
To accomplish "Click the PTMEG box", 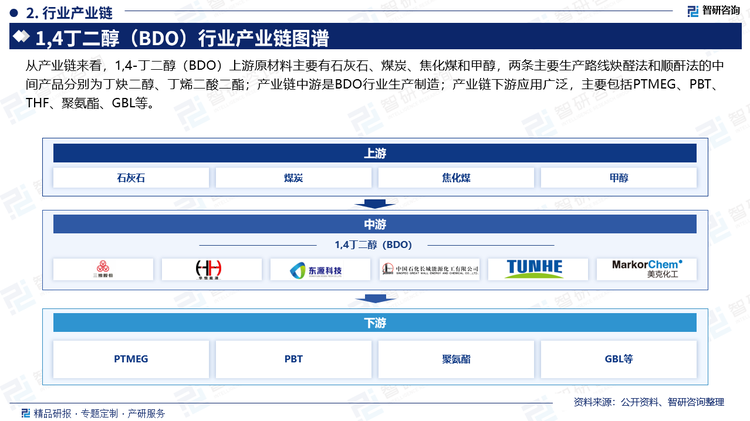I will pos(131,359).
